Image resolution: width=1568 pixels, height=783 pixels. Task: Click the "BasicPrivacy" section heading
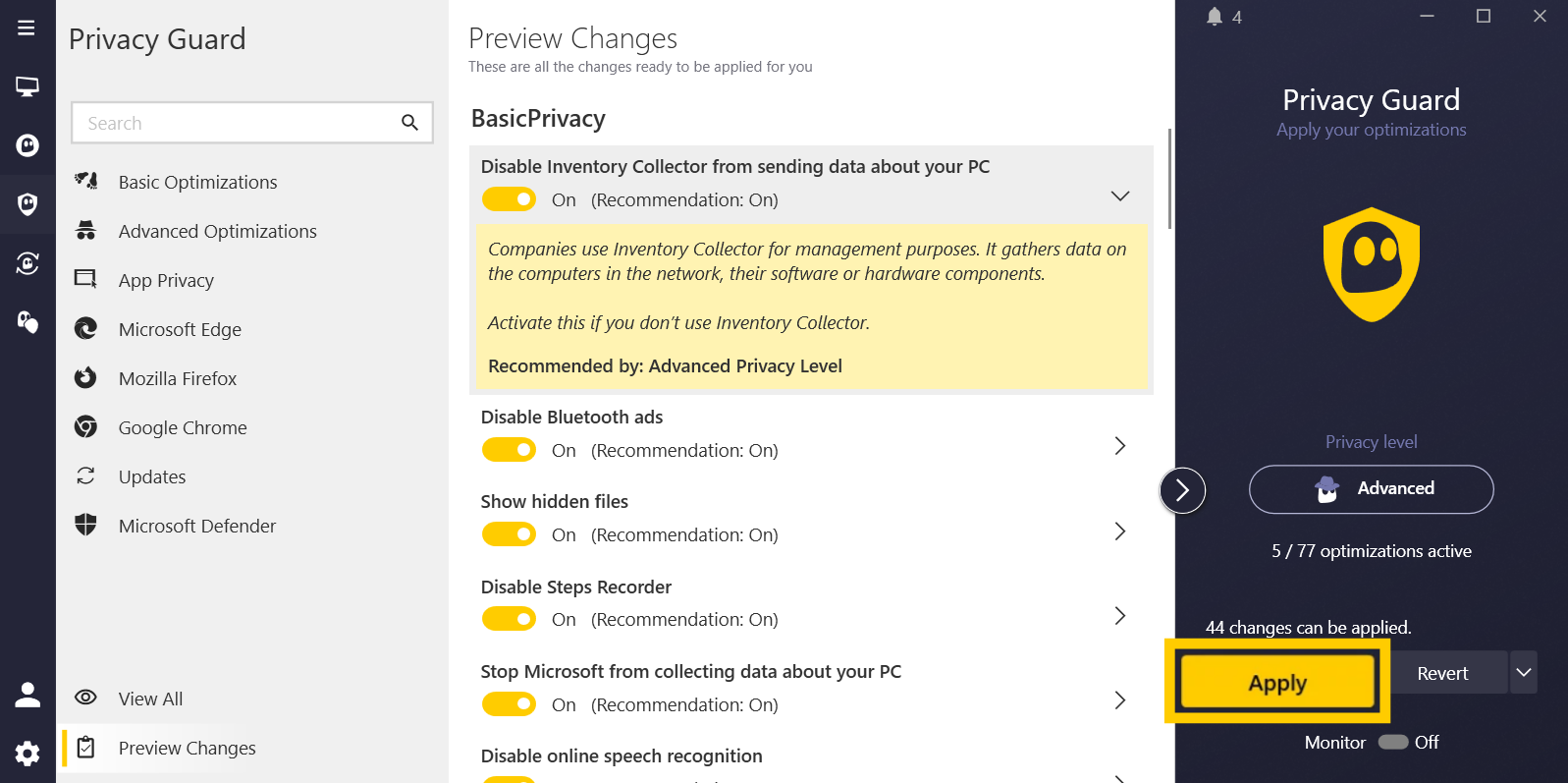pyautogui.click(x=538, y=119)
